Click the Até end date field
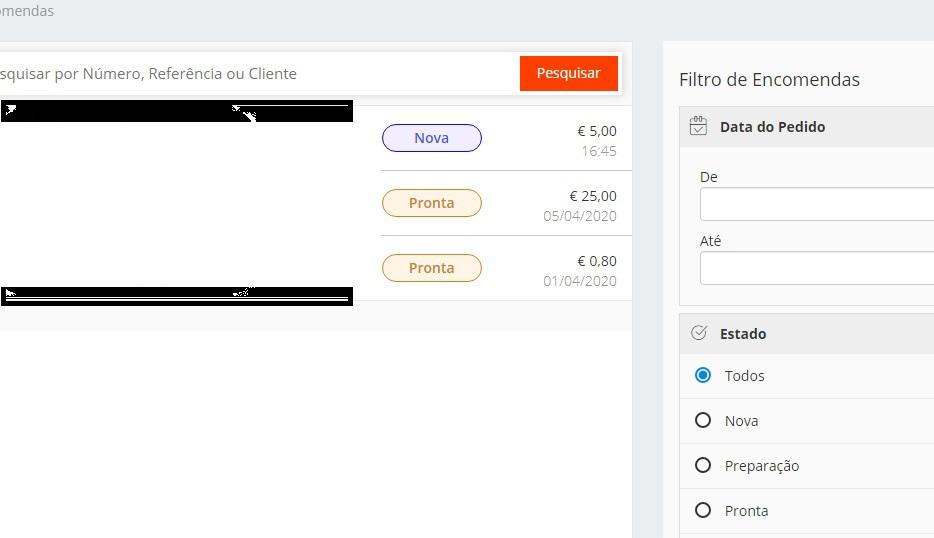Viewport: 934px width, 538px height. tap(816, 268)
